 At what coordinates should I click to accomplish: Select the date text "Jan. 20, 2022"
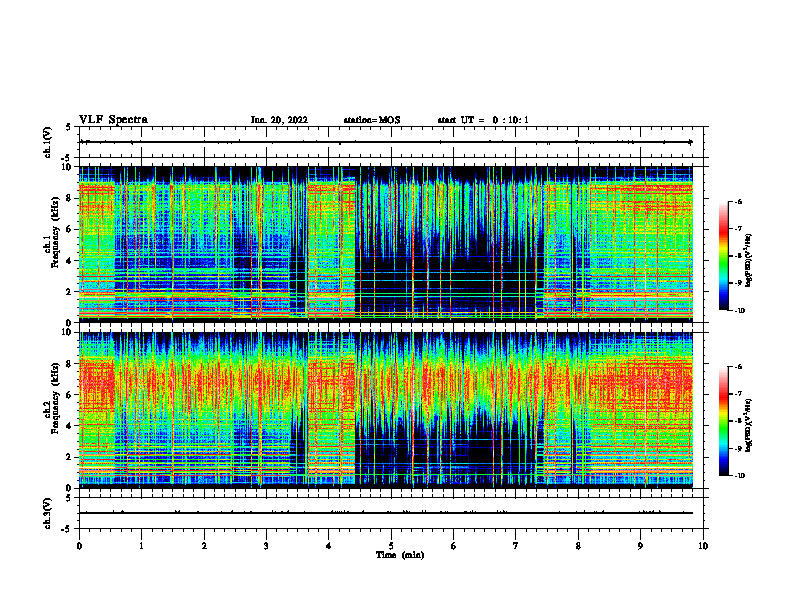pos(279,120)
